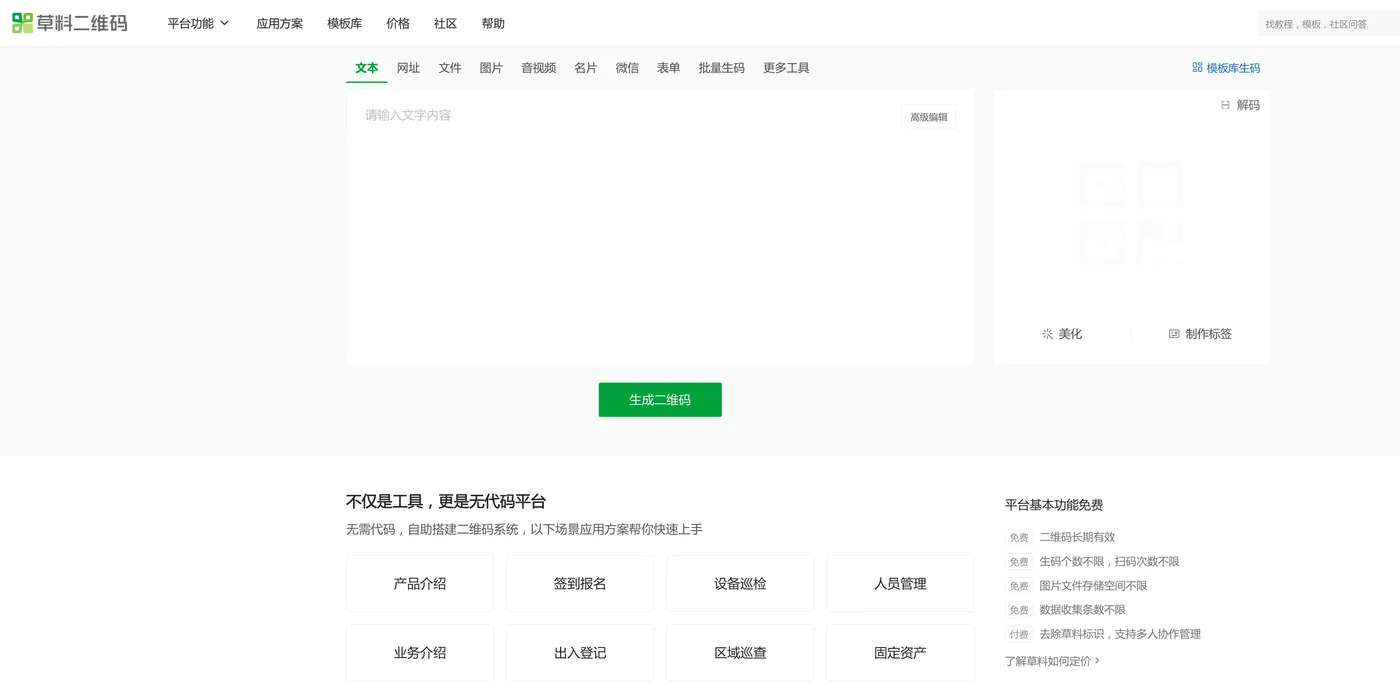Click the text 生码个数不限，扫码次数不限
Viewport: 1400px width, 685px height.
(x=1109, y=561)
